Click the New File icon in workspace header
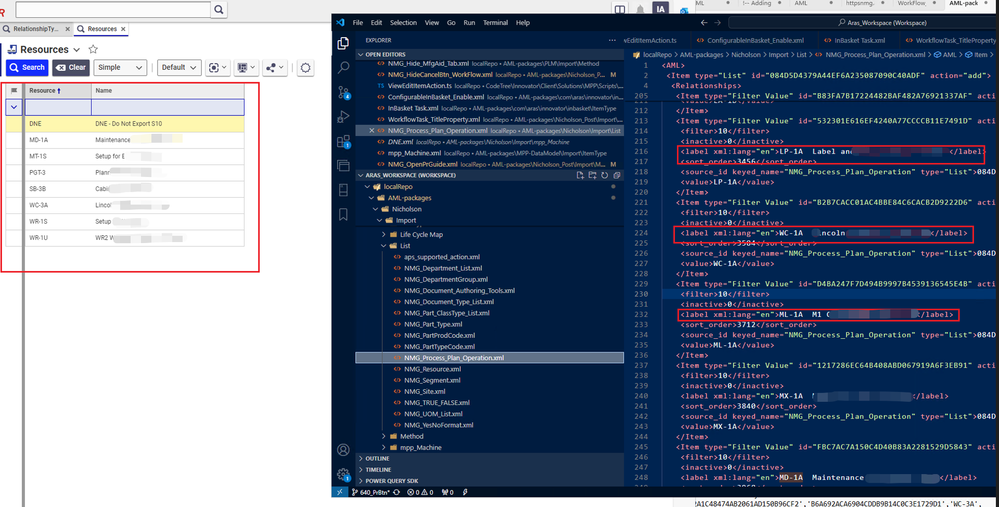This screenshot has height=507, width=999. tap(578, 175)
